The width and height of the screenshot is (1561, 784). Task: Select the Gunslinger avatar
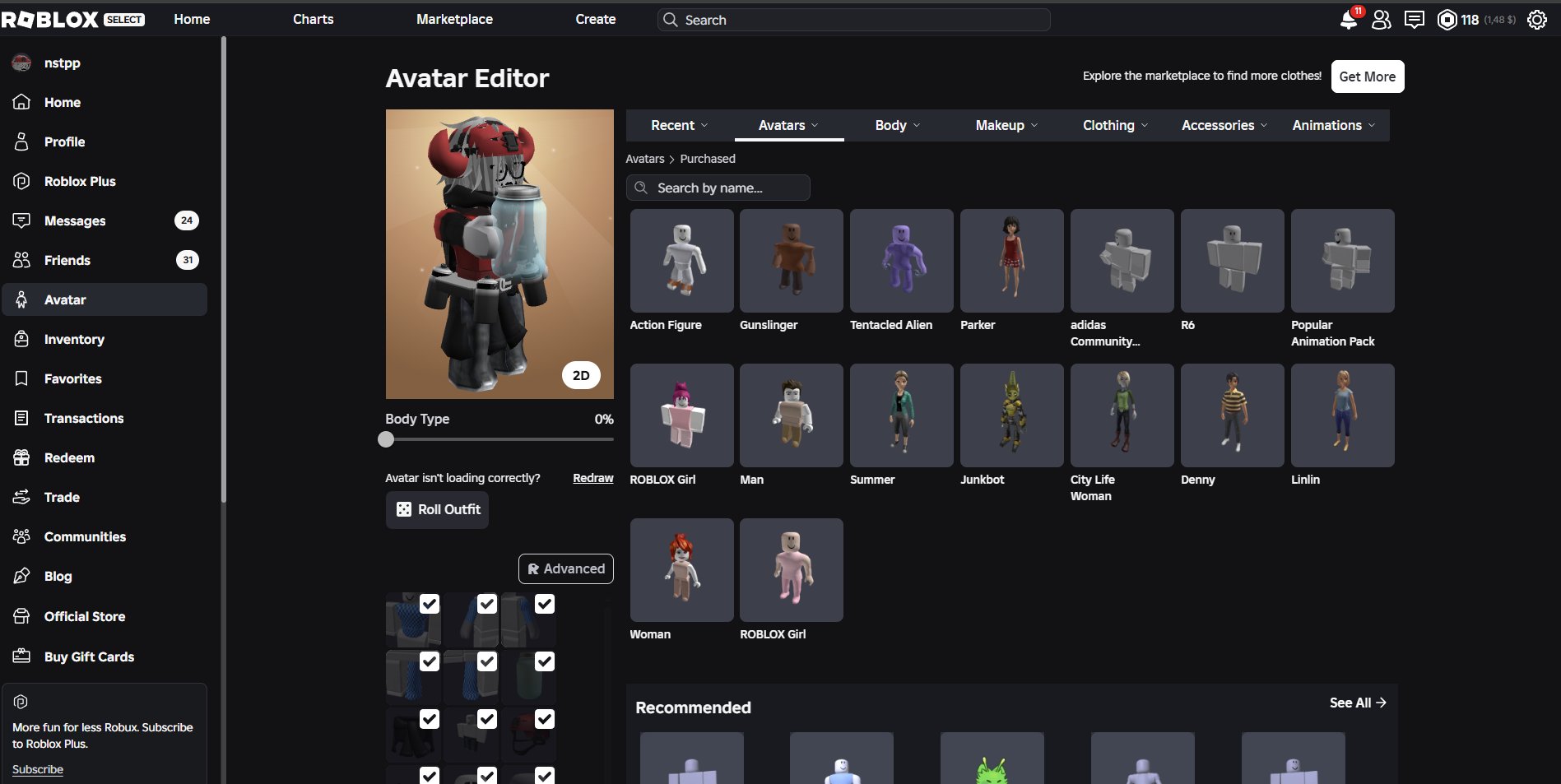click(x=792, y=261)
